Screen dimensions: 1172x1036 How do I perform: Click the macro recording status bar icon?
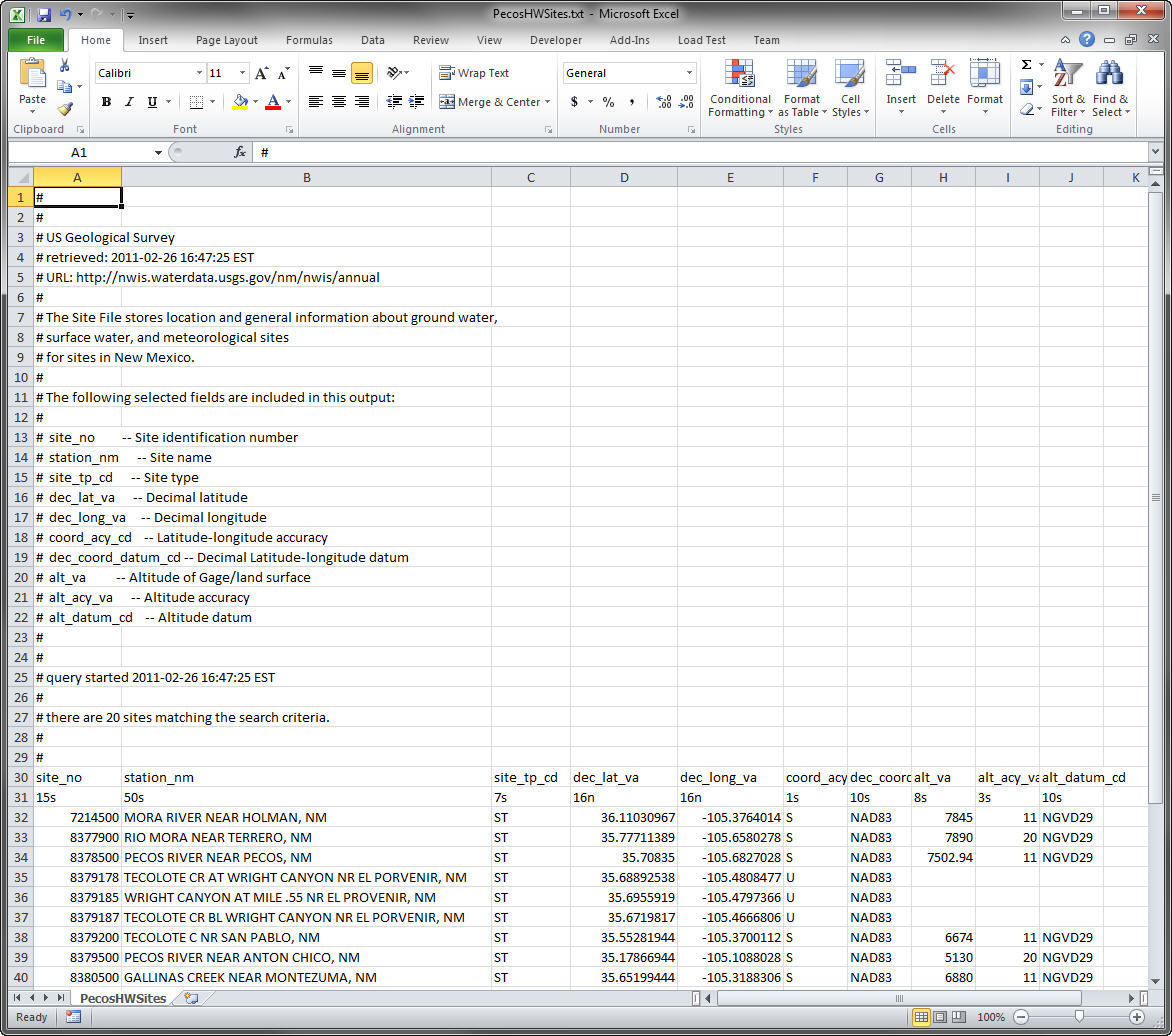73,1017
